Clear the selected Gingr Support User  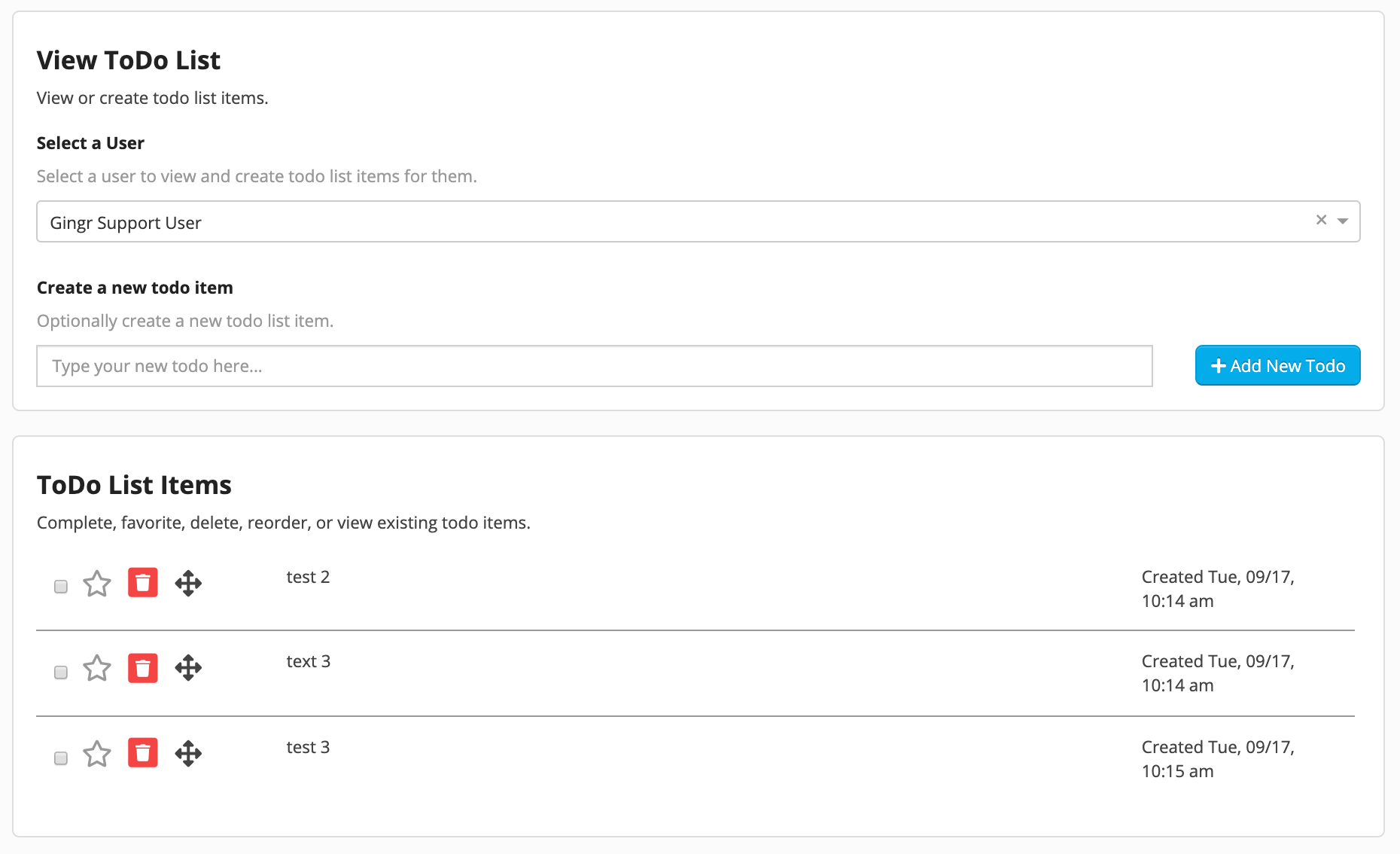click(1321, 220)
